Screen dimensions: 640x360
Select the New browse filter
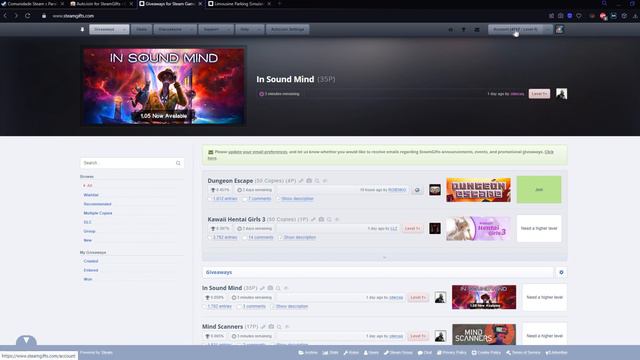point(88,240)
